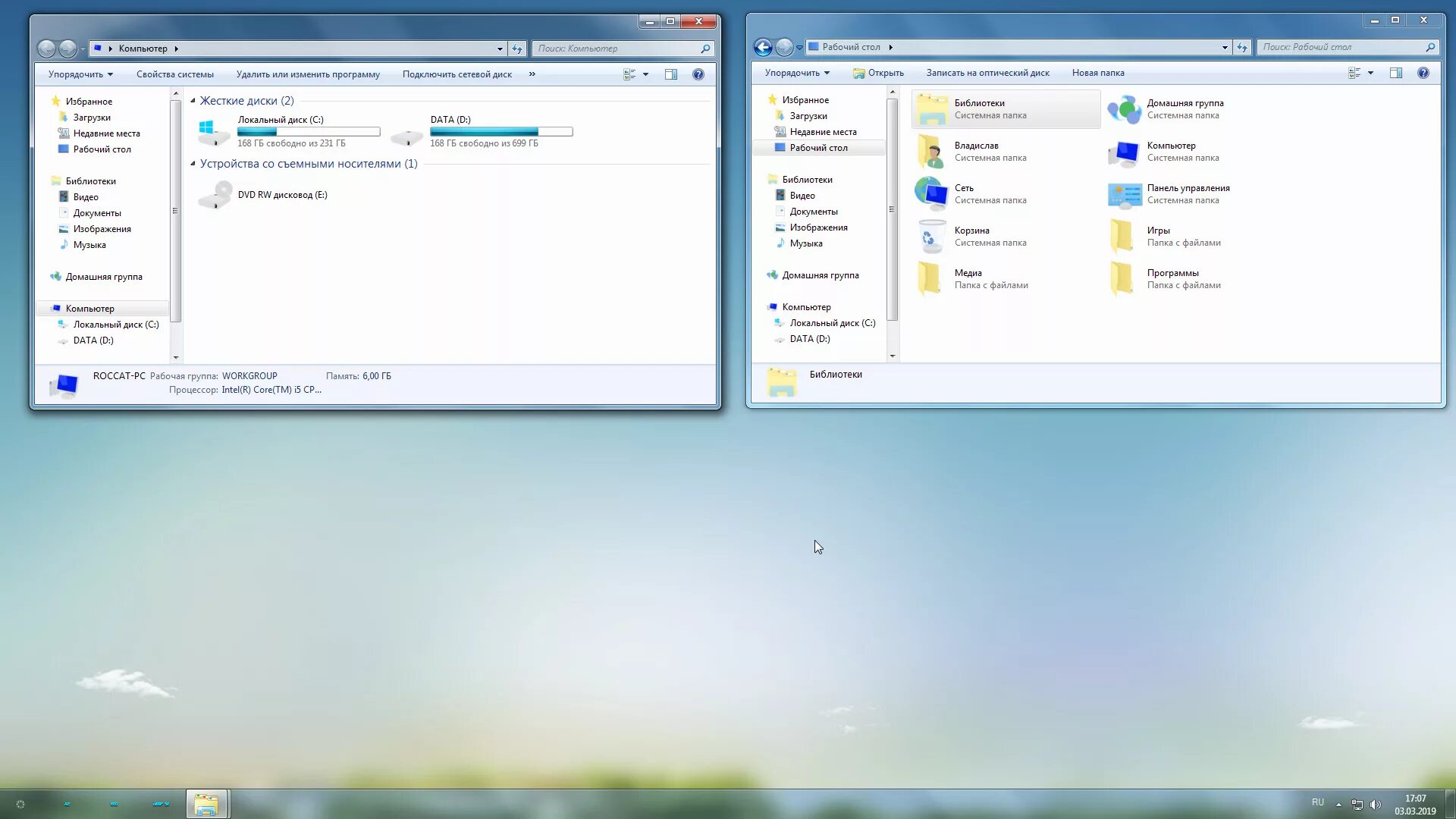The image size is (1456, 819).
Task: Toggle preview pane in Рабочий стол window
Action: coord(1396,73)
